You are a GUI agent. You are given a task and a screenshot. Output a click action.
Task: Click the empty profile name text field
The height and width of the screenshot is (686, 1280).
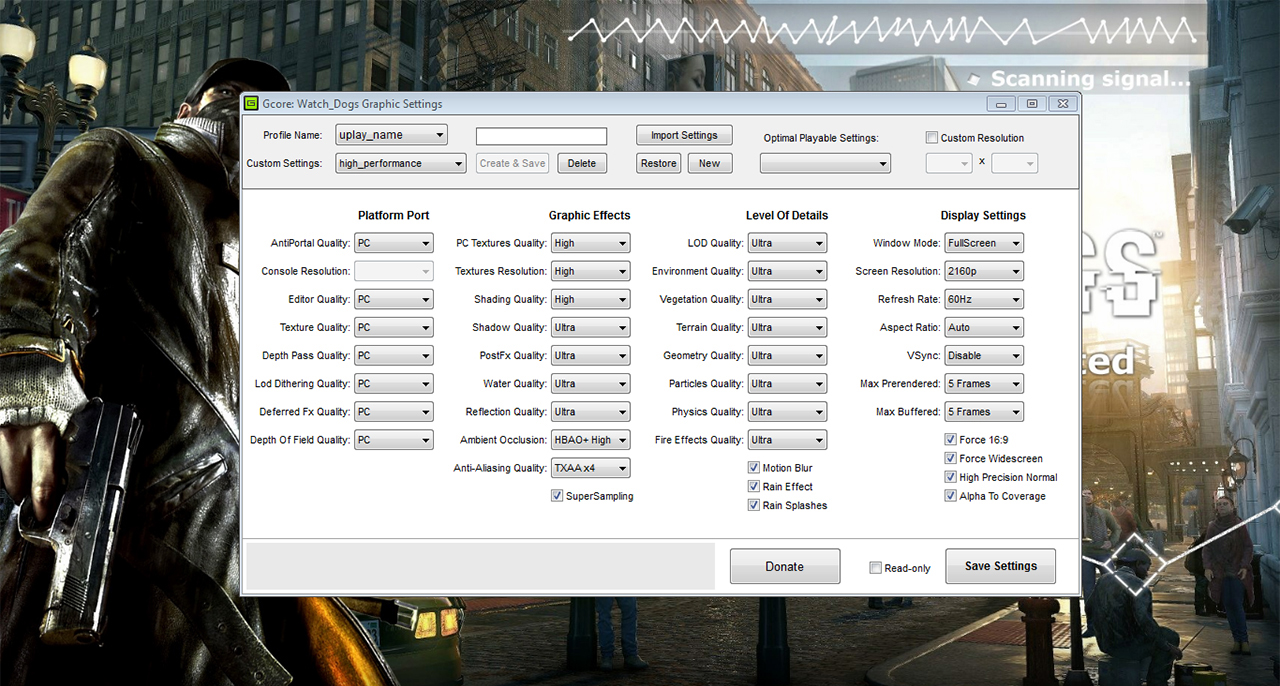(x=541, y=136)
